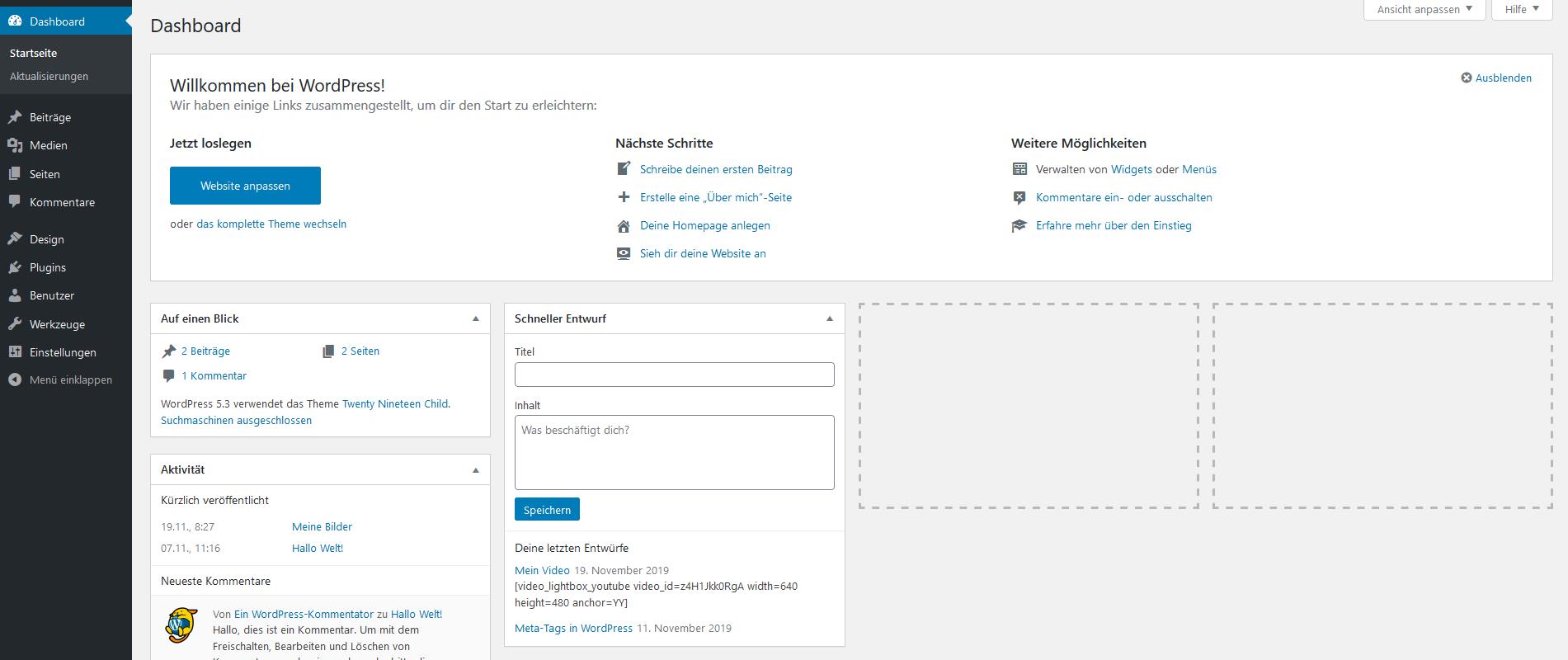Viewport: 1568px width, 660px height.
Task: Open the Mein Video draft link
Action: (542, 570)
